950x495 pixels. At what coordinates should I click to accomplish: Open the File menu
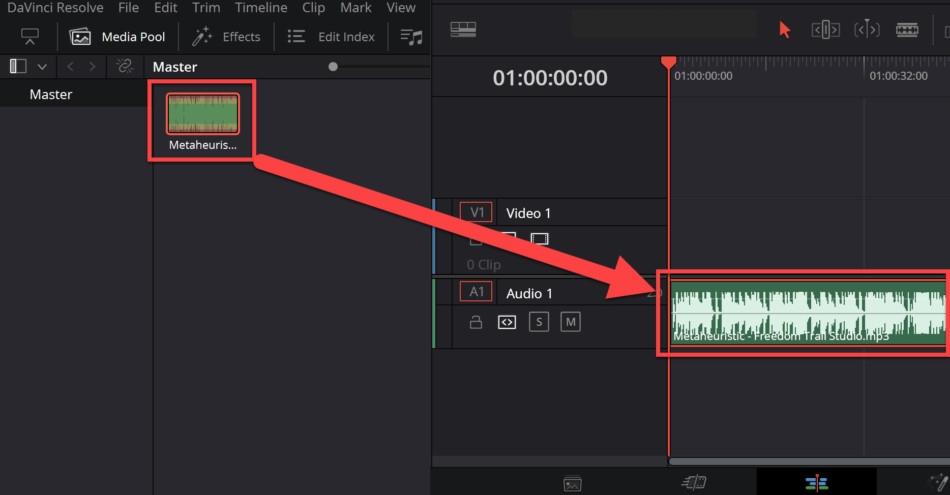(x=128, y=8)
